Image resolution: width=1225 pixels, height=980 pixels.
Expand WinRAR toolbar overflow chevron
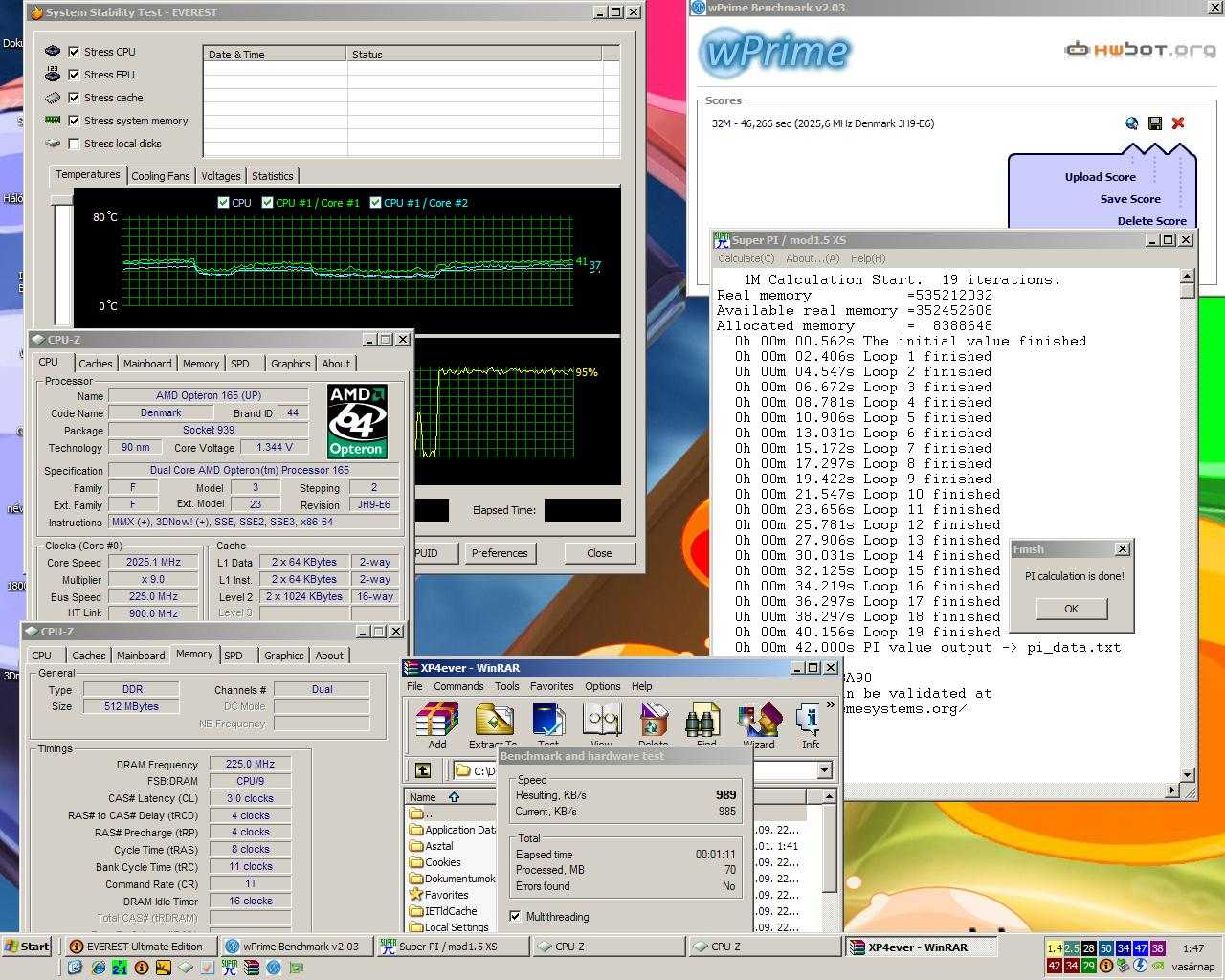pyautogui.click(x=830, y=706)
